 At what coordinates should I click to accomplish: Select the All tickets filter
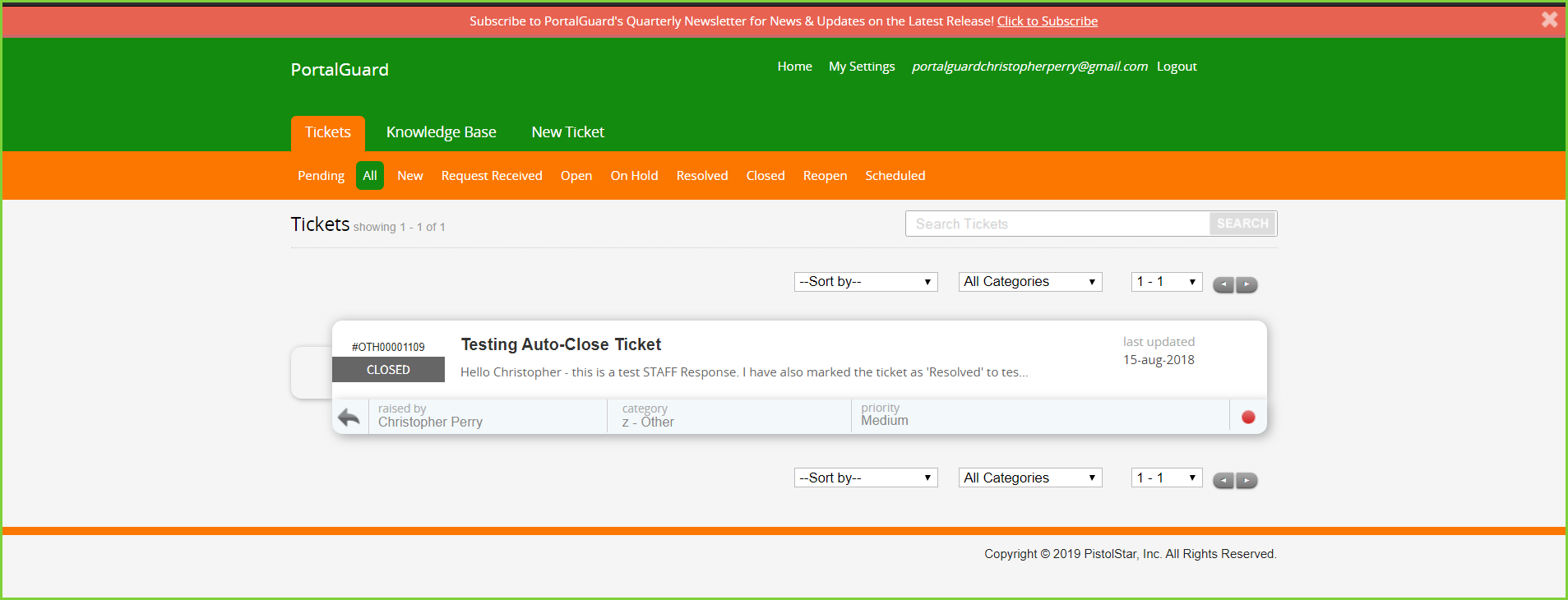370,176
